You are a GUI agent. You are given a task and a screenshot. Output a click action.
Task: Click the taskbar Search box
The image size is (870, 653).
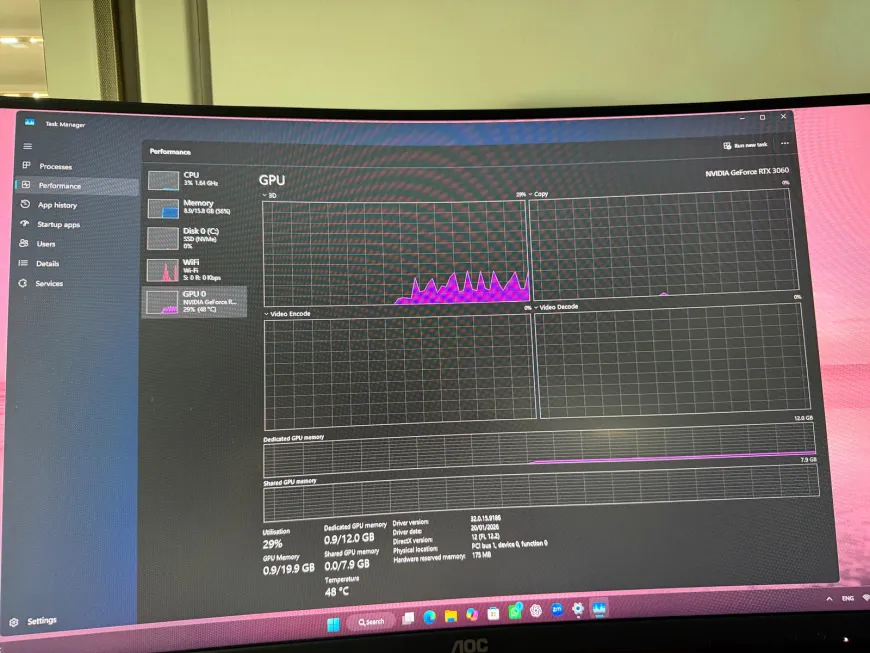tap(371, 622)
